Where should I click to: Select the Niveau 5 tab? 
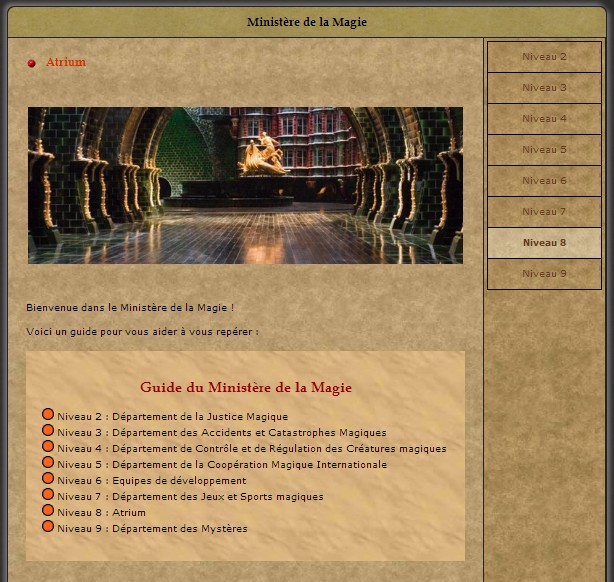pos(544,150)
